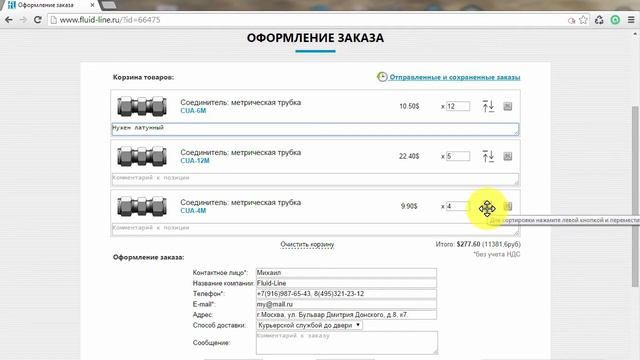Click the 9.90$ price of CUA-4M
This screenshot has height=360, width=640.
click(x=409, y=206)
